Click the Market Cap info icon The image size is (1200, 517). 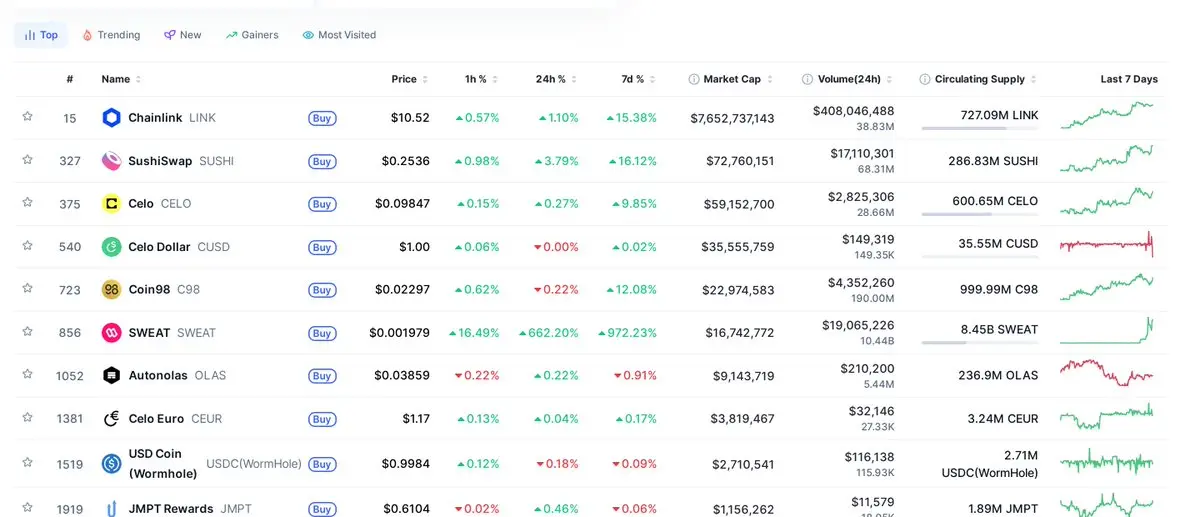tap(694, 79)
